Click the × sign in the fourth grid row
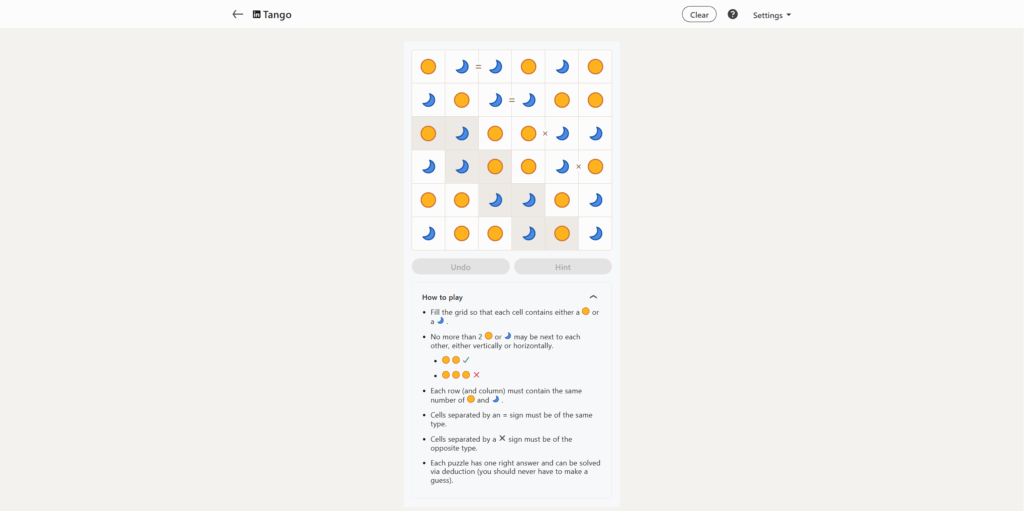 (x=578, y=167)
